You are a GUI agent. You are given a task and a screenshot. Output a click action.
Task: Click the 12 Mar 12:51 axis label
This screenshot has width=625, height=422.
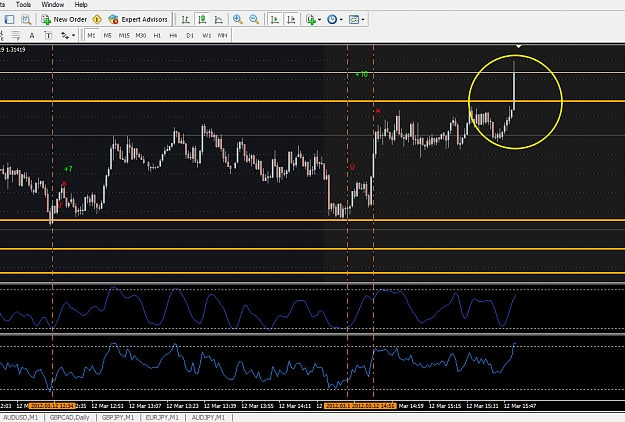pos(110,406)
